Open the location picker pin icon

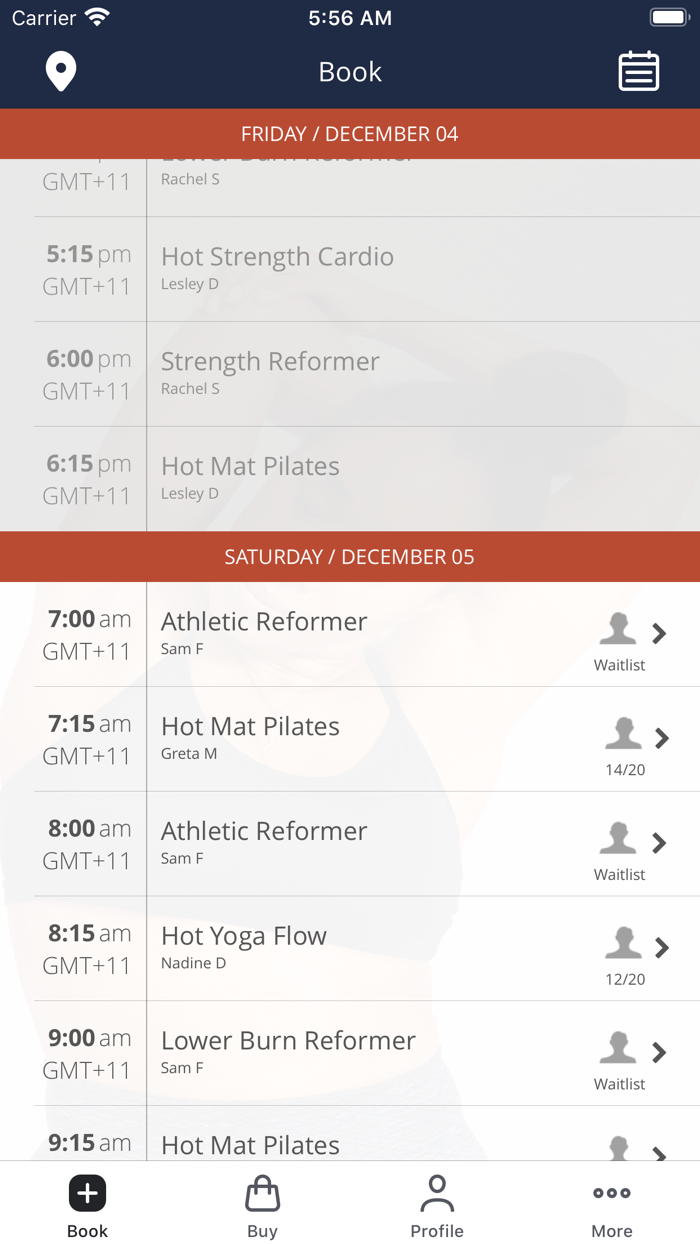(61, 71)
